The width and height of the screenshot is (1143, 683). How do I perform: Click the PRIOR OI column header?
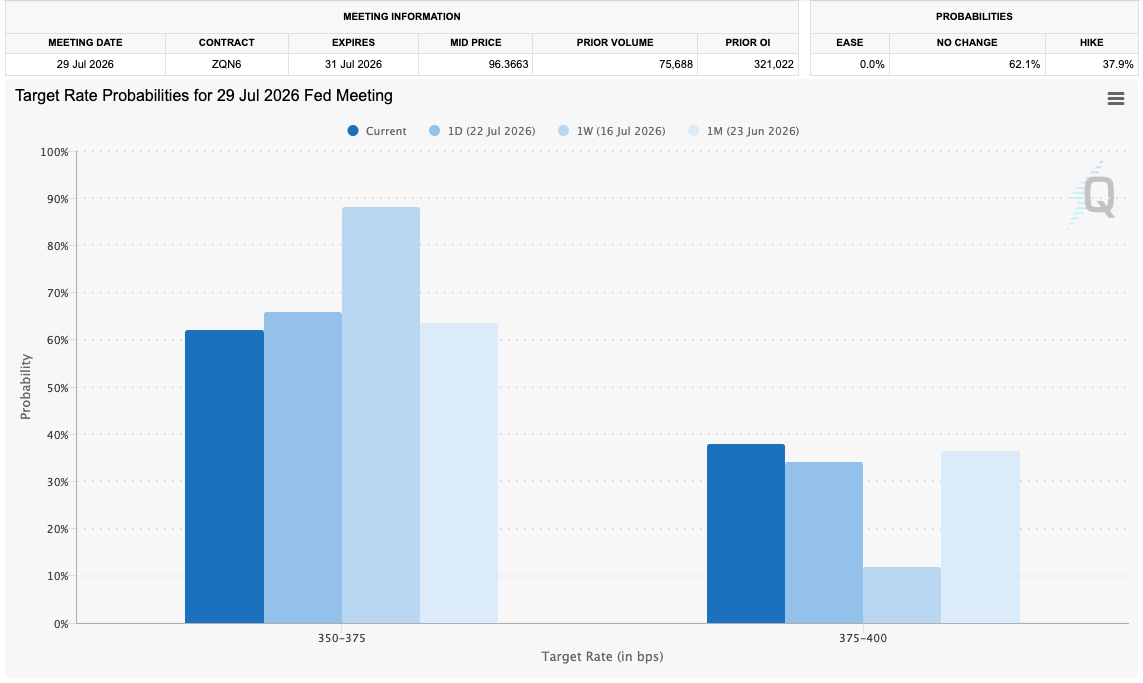click(748, 42)
